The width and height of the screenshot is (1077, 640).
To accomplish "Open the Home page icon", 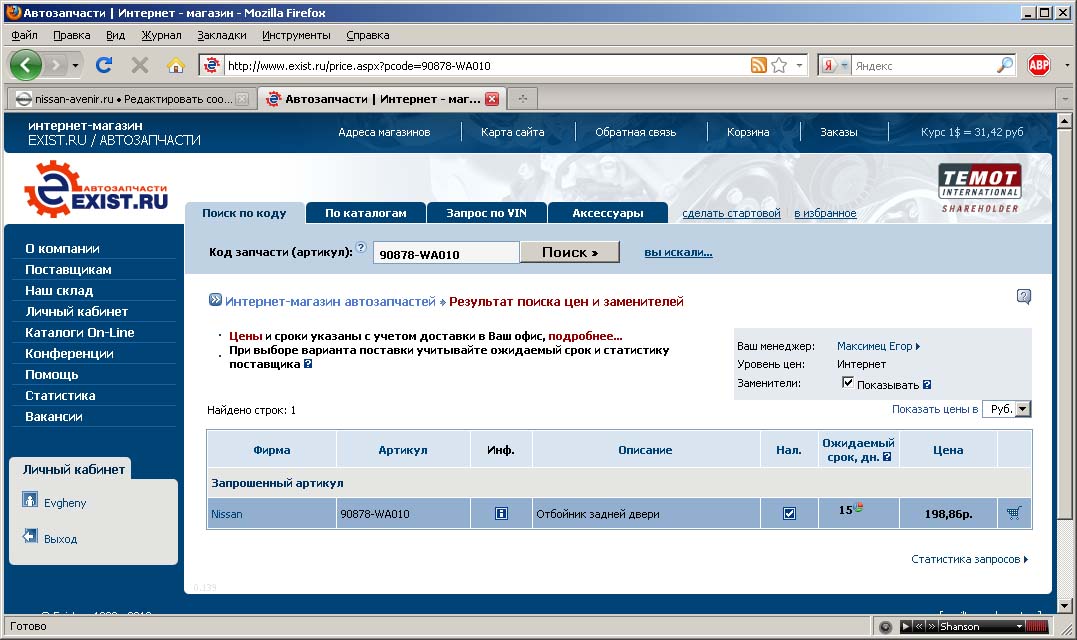I will tap(176, 65).
